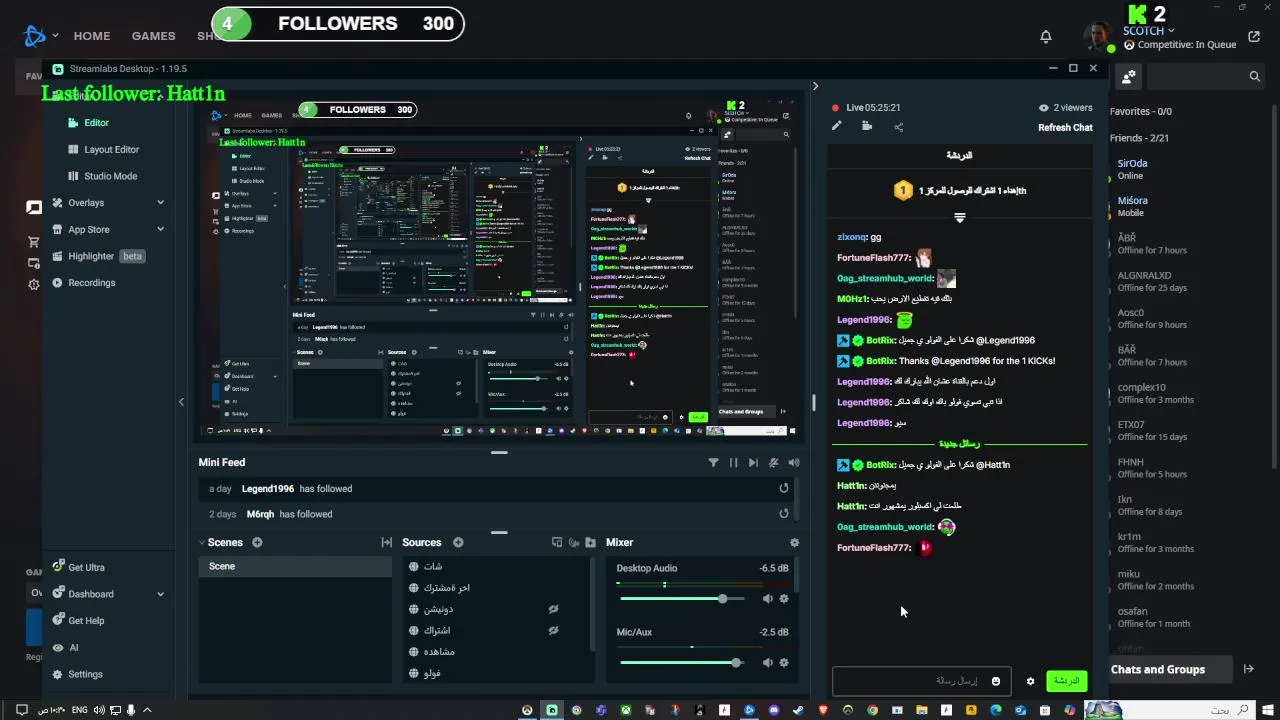Open chat settings gear icon
Viewport: 1280px width, 720px height.
pos(1031,682)
